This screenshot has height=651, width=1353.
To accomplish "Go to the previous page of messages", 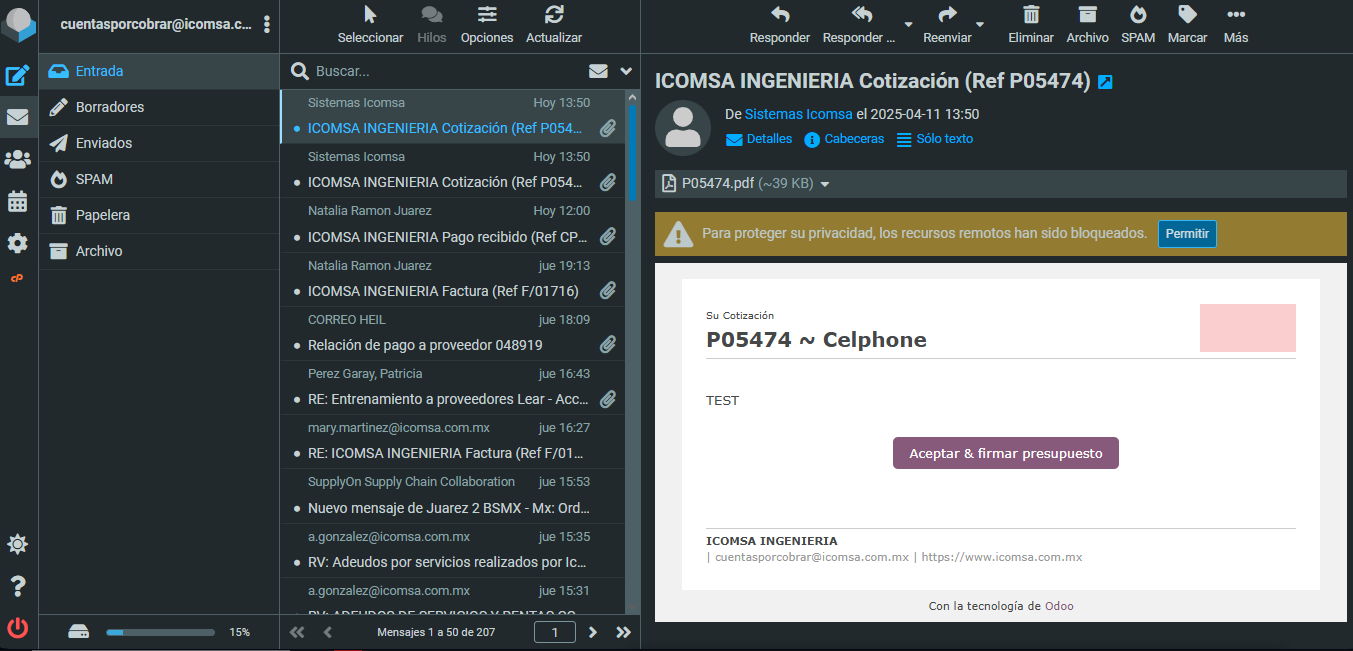I will [328, 632].
